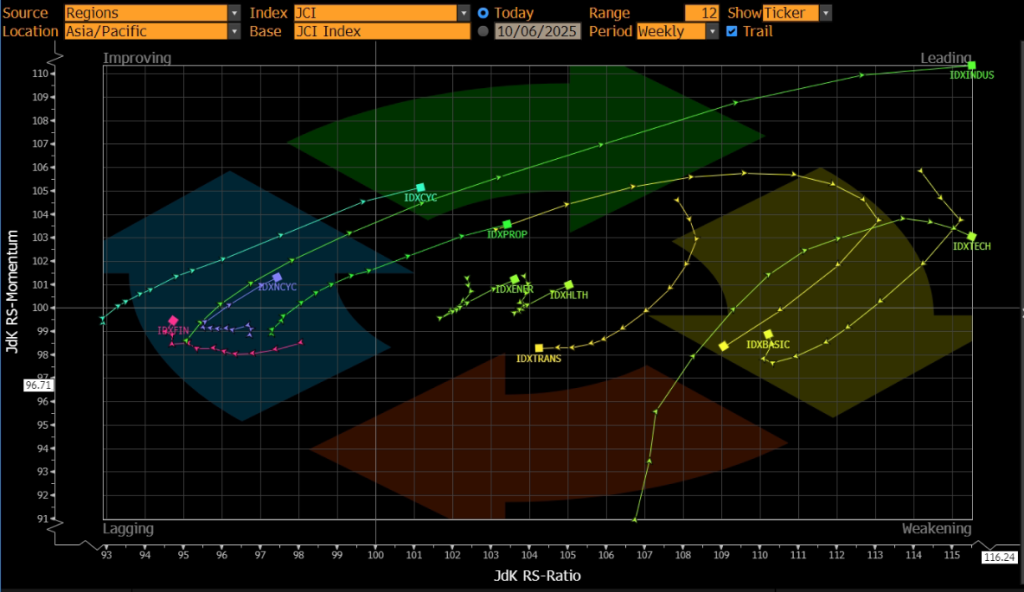
Task: Select the IDXHLTH sector marker
Action: (x=569, y=285)
